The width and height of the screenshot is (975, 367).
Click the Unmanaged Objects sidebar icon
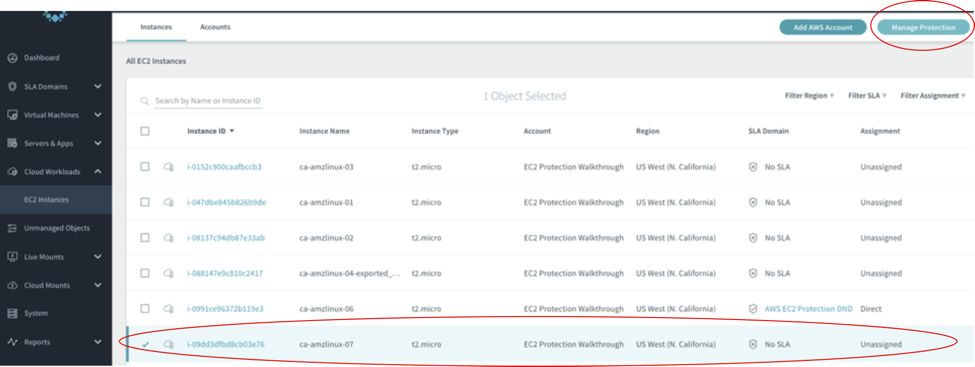(12, 228)
